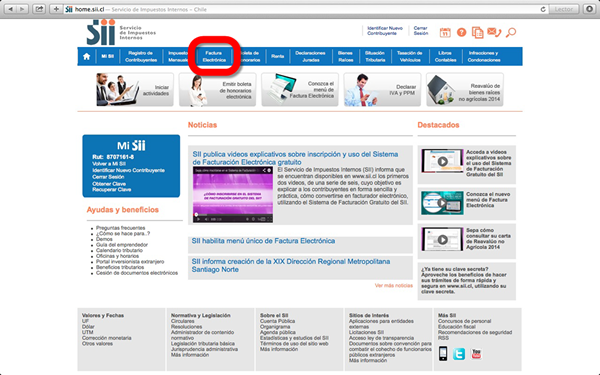Viewport: 600px width, 375px height.
Task: Open Libros Contables menu
Action: point(445,56)
